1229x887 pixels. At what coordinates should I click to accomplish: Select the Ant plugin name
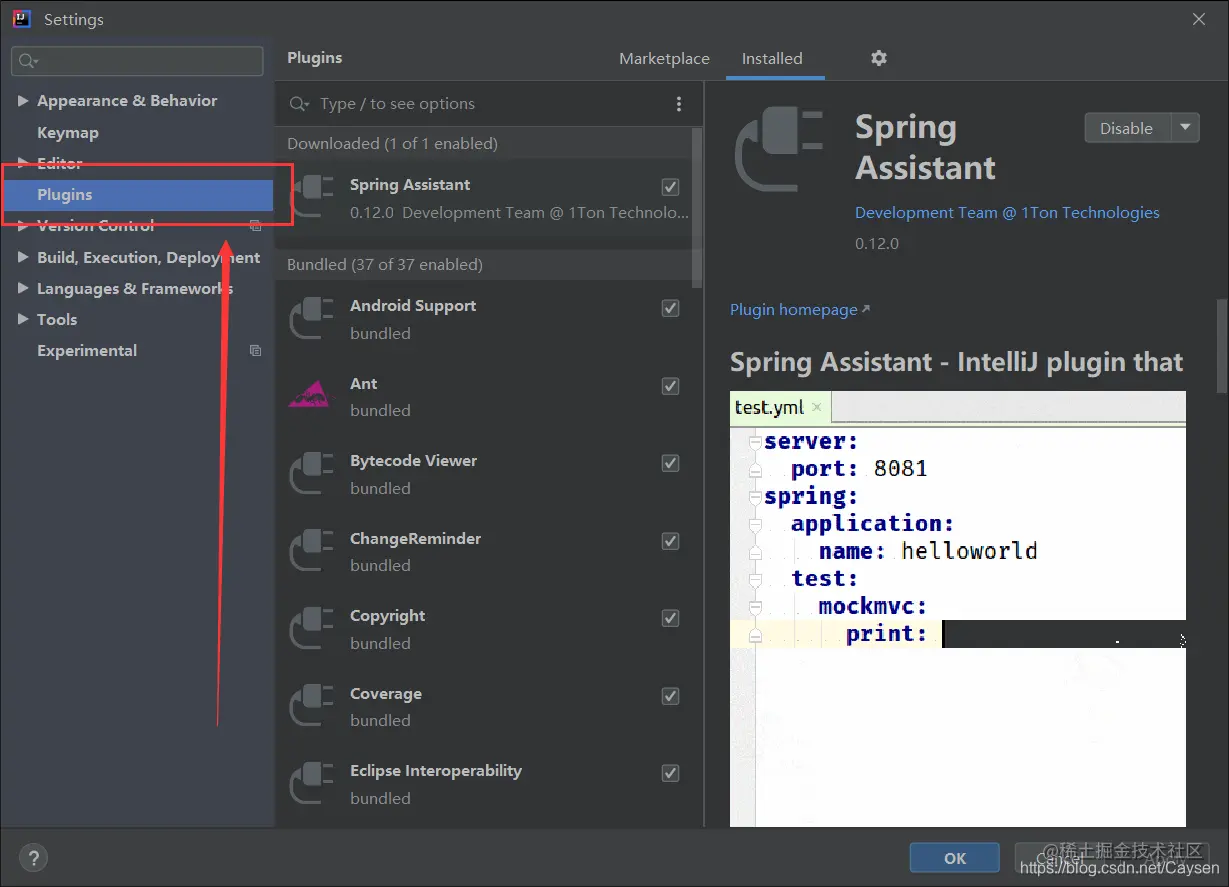364,384
